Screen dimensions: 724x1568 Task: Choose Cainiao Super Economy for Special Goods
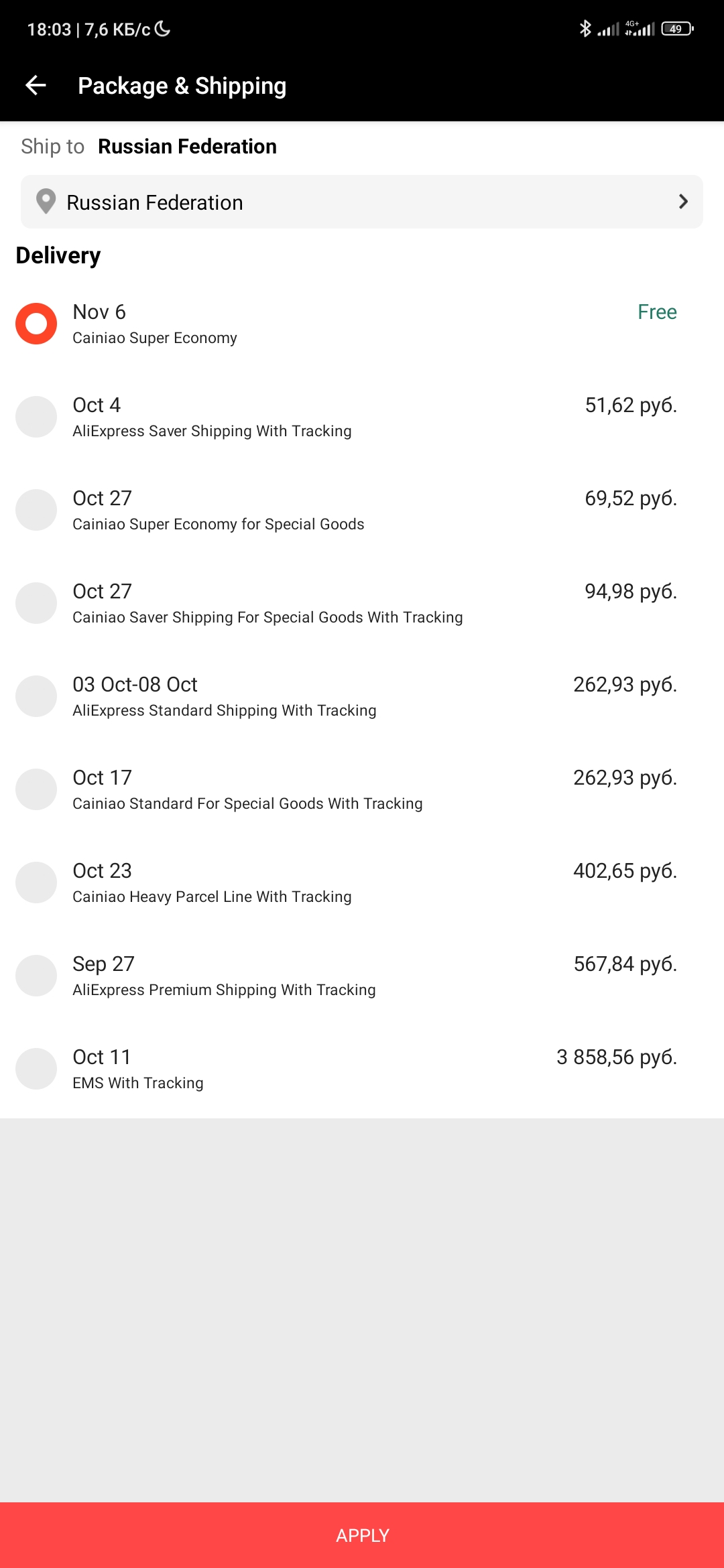[x=36, y=510]
